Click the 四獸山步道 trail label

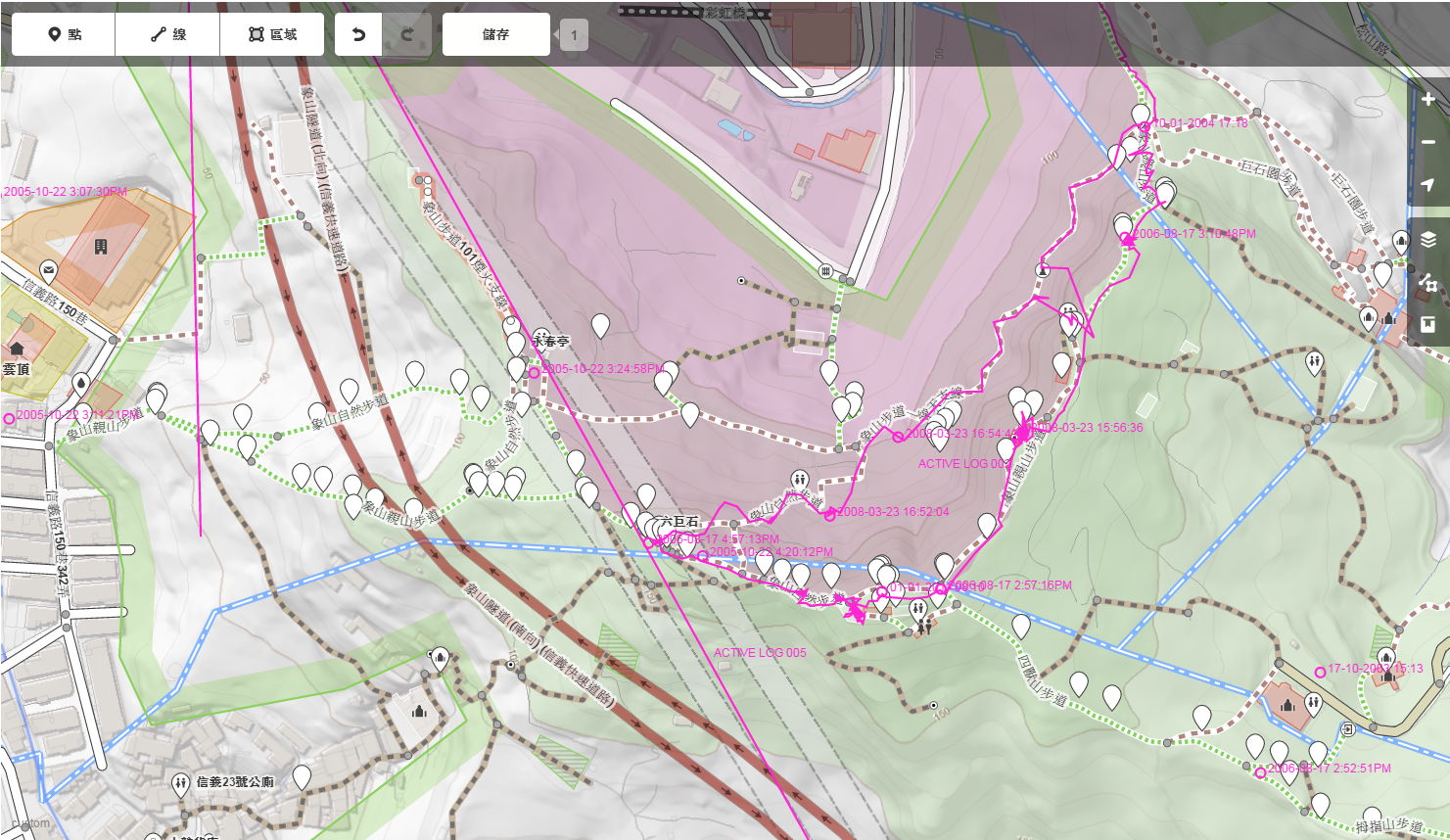click(x=1041, y=681)
